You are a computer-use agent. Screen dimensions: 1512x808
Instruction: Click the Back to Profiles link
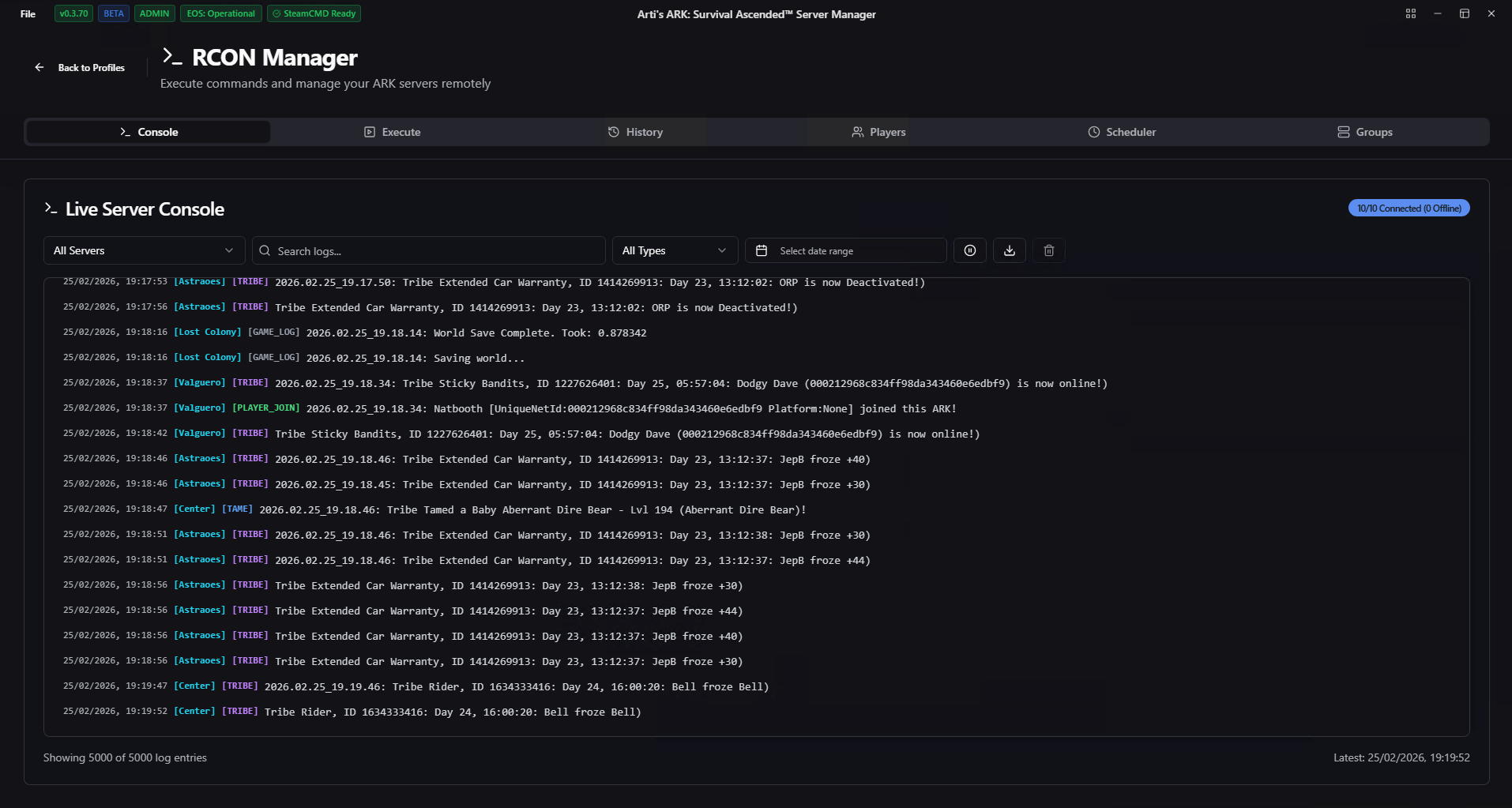click(x=91, y=68)
